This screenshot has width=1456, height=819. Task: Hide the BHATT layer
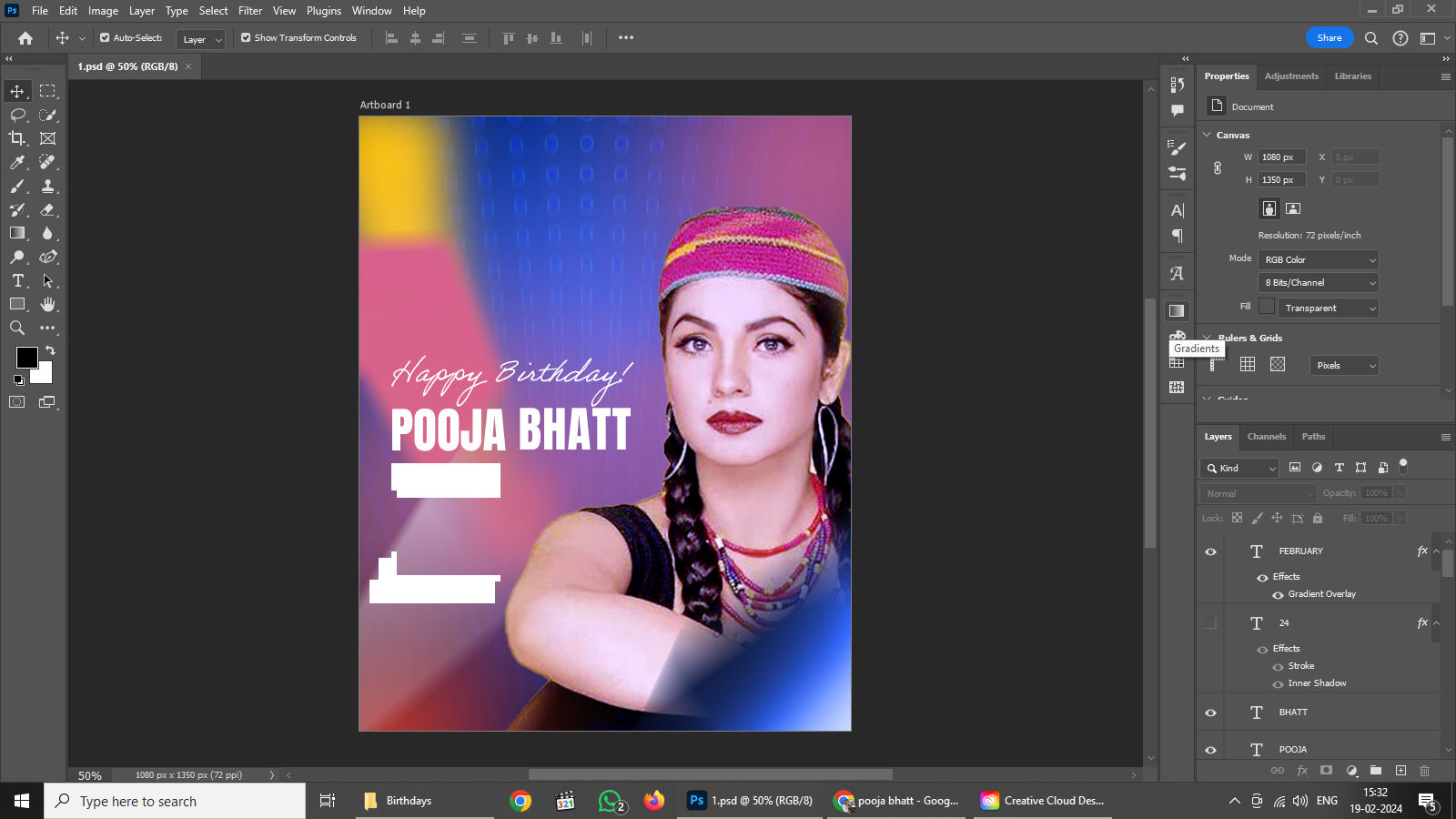(x=1210, y=713)
